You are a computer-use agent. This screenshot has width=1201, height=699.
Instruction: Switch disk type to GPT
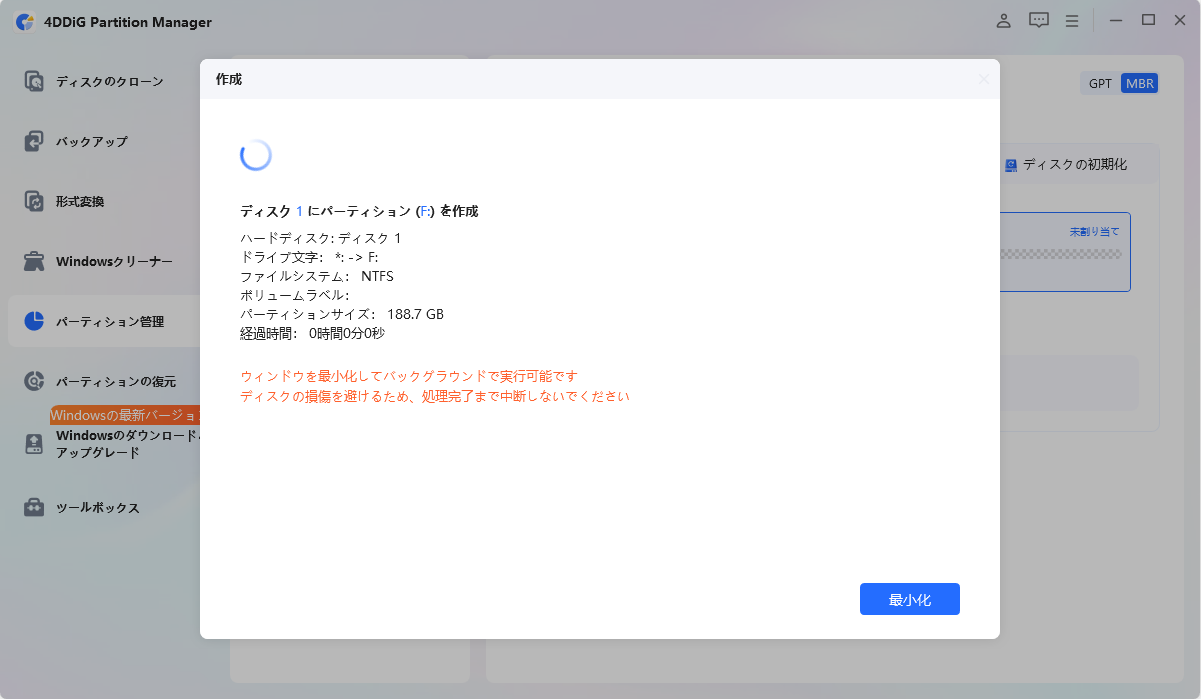pos(1100,83)
